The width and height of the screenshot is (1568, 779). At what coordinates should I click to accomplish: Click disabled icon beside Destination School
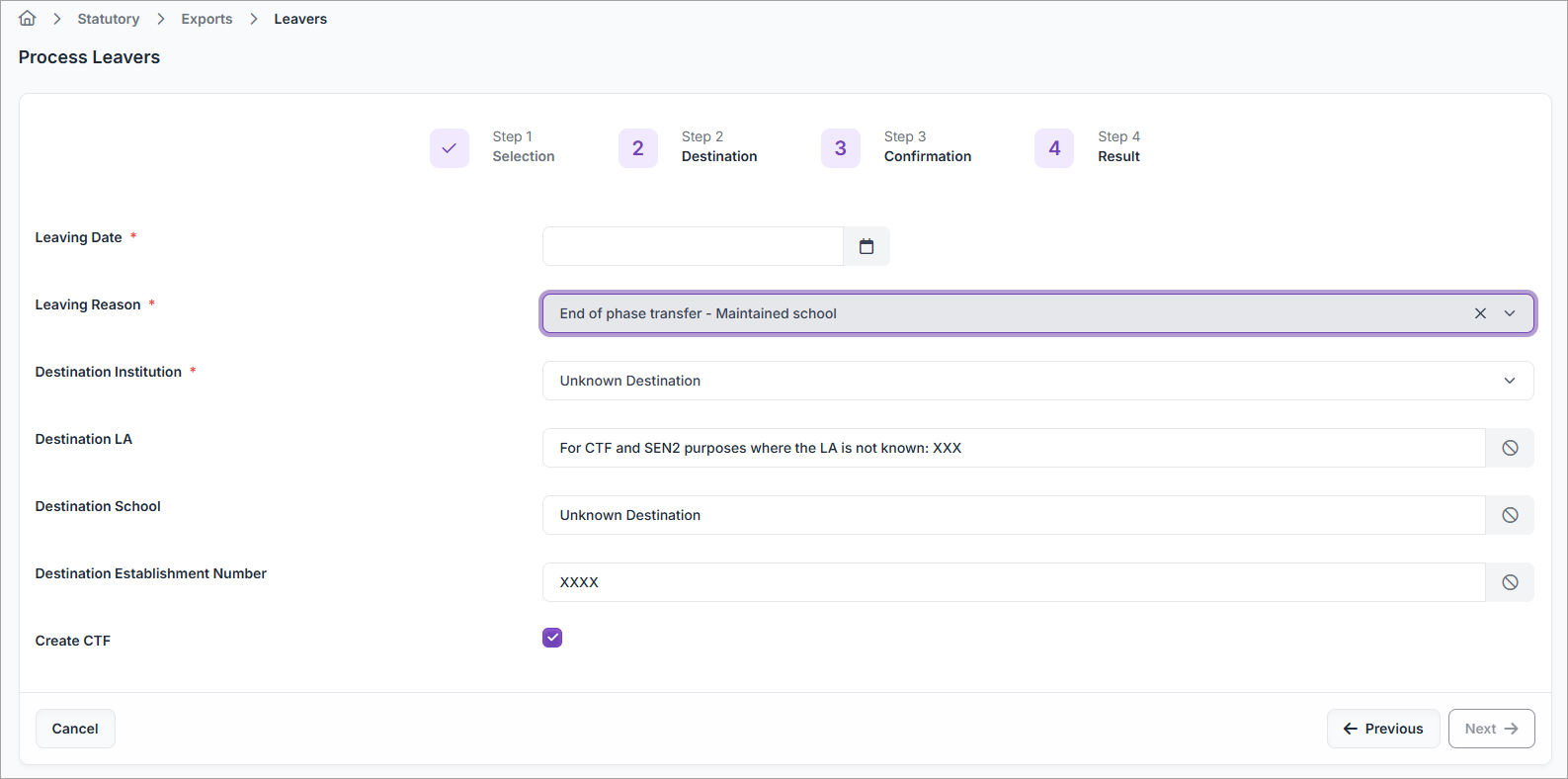pyautogui.click(x=1510, y=515)
